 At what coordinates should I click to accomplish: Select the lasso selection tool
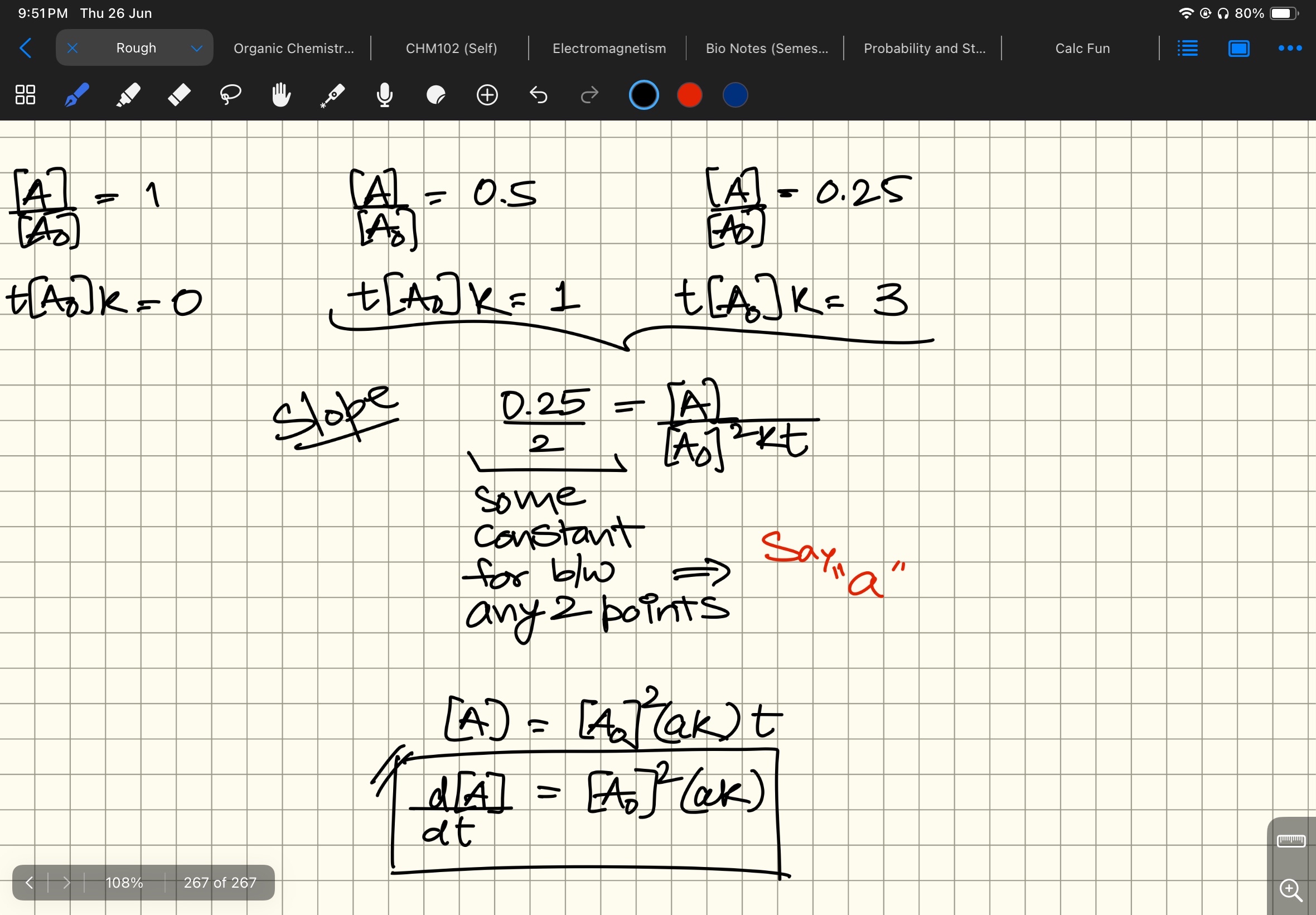pos(230,95)
